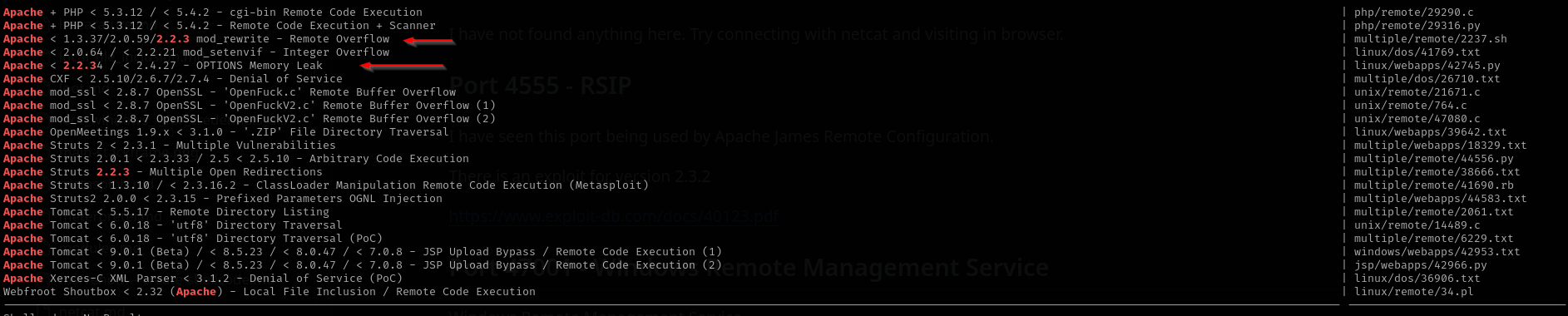This screenshot has width=1568, height=316.
Task: Select the Webfroot Shoutbox Local File Inclusion line
Action: 270,292
